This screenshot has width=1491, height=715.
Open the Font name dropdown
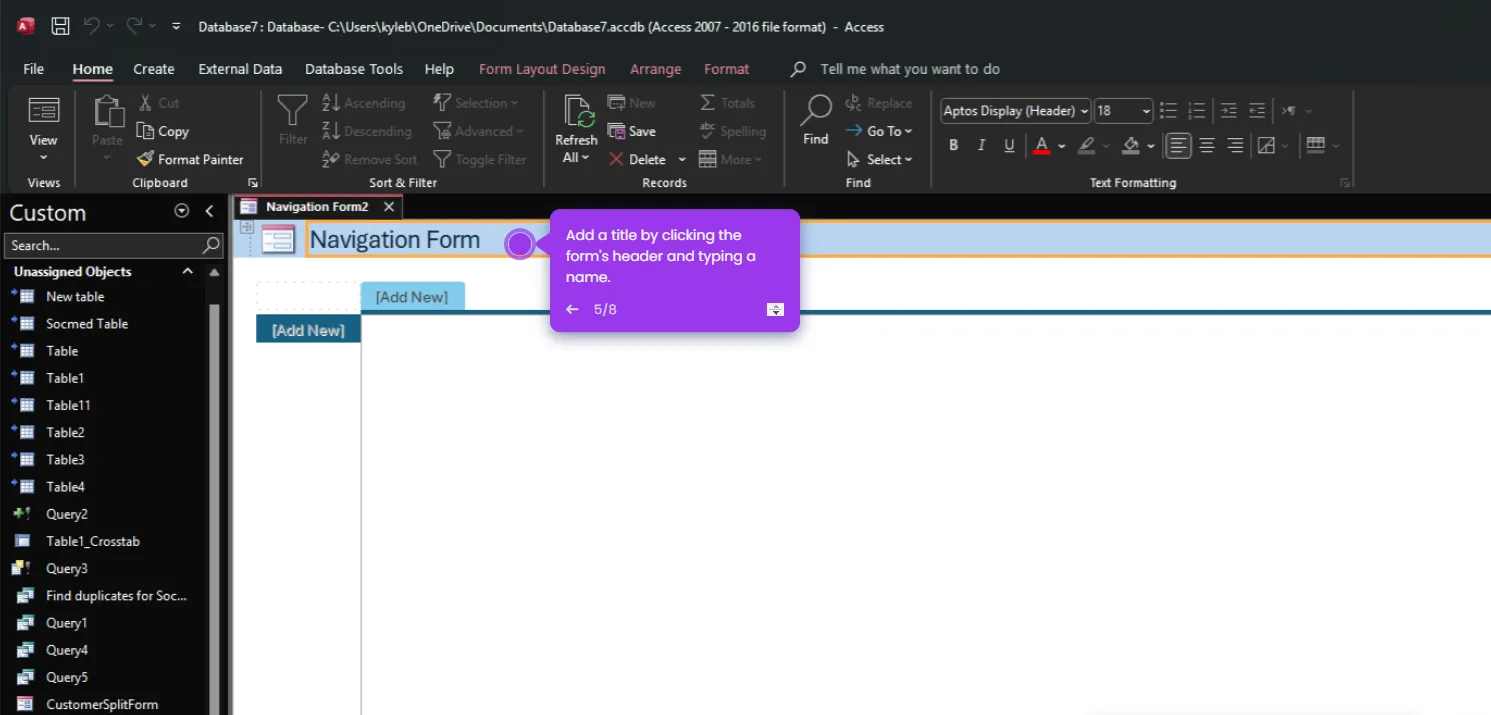click(1085, 110)
